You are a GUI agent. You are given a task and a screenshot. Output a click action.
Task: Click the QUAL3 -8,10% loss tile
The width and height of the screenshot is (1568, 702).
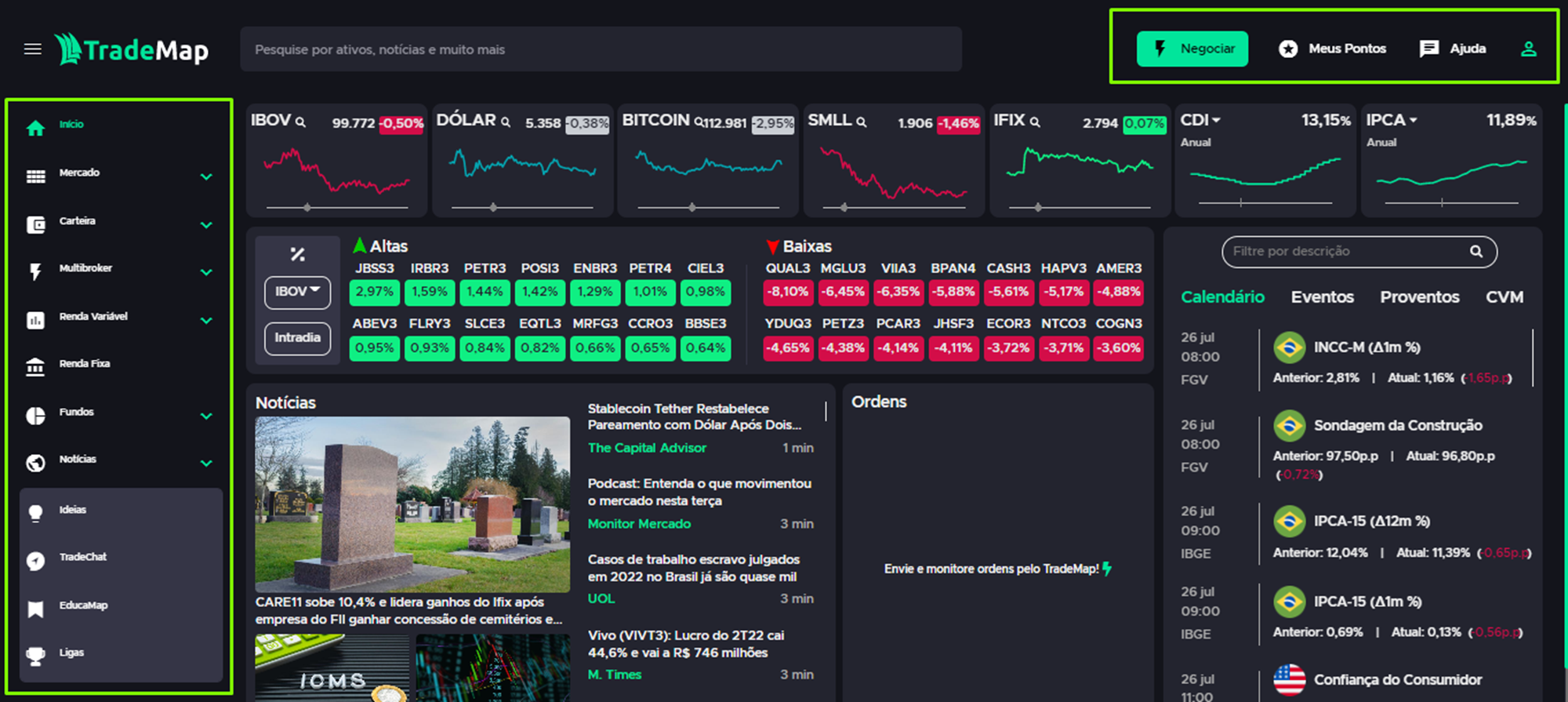click(x=788, y=293)
